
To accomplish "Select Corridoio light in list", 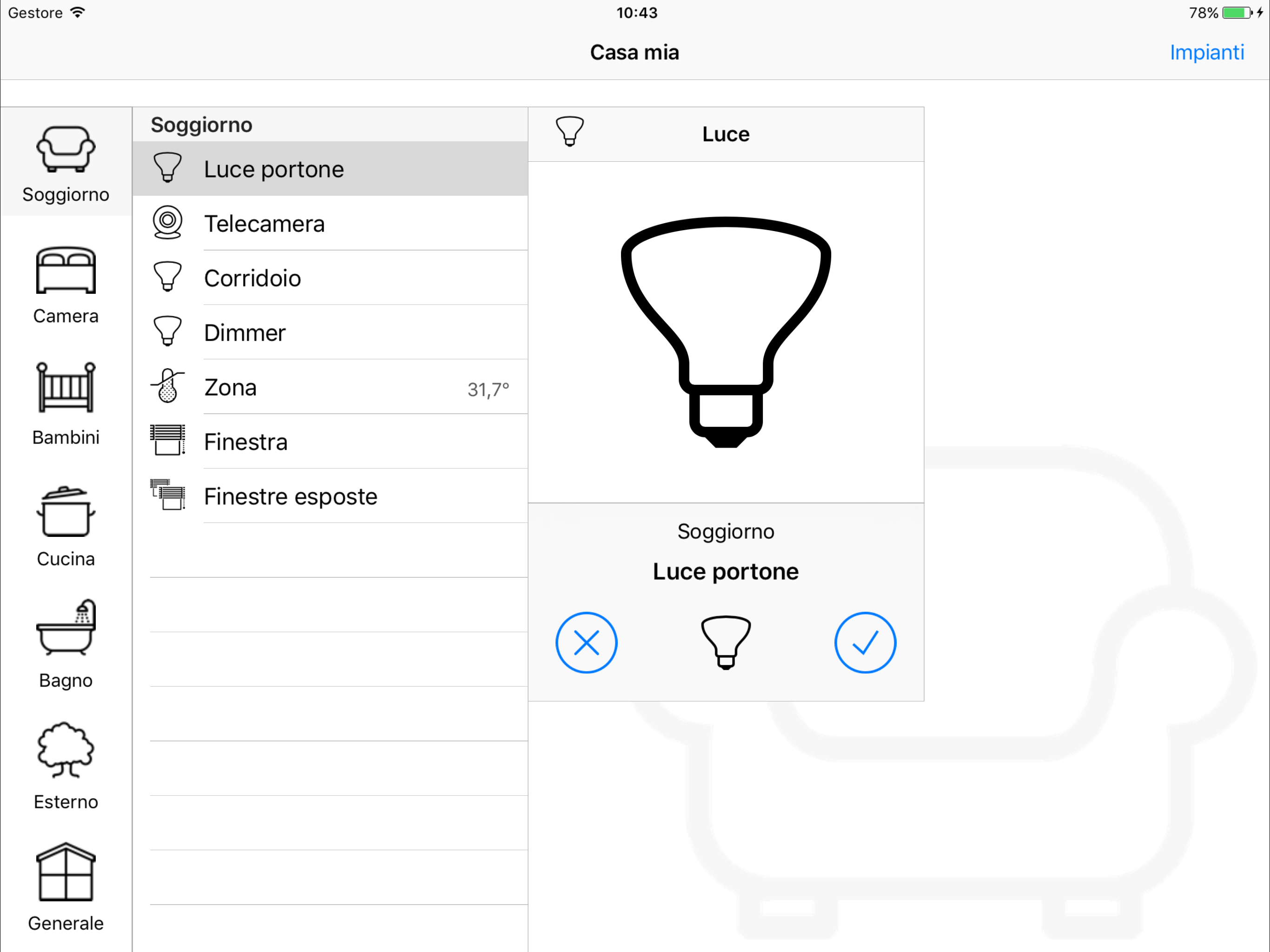I will [252, 278].
